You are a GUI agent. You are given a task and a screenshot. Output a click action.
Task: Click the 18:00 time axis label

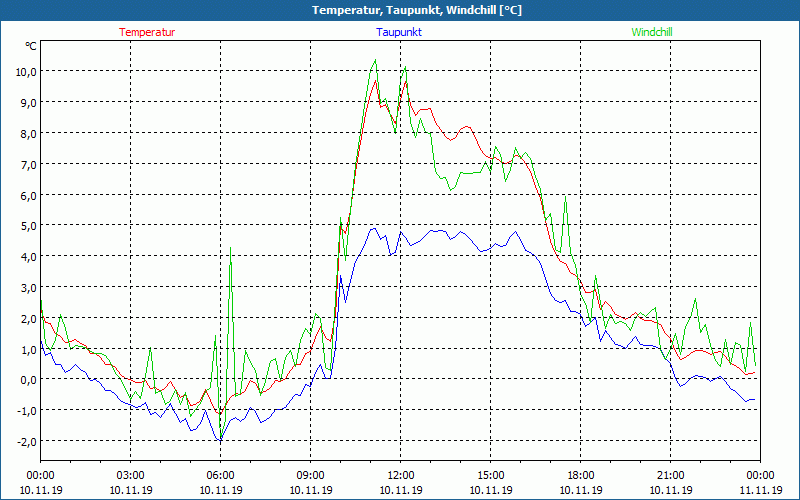pos(581,475)
